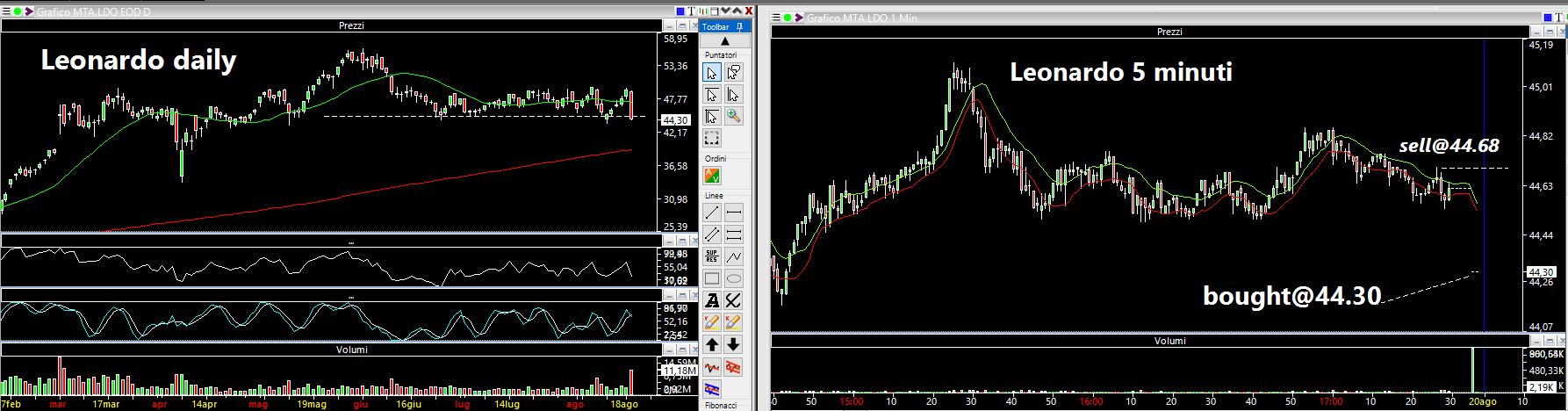Screen dimensions: 1568x411
Task: Click Grafico MTA.LDO EOD D window title
Action: pyautogui.click(x=94, y=11)
